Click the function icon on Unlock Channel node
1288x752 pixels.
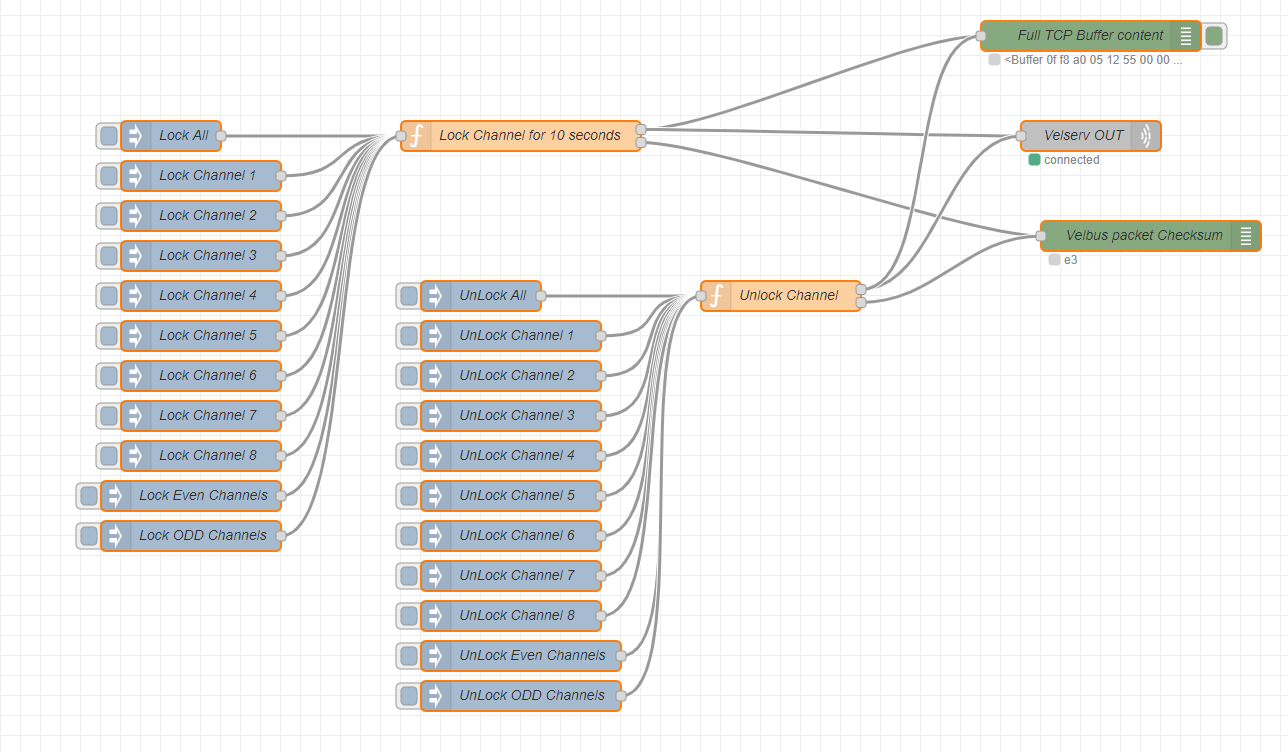tap(716, 296)
